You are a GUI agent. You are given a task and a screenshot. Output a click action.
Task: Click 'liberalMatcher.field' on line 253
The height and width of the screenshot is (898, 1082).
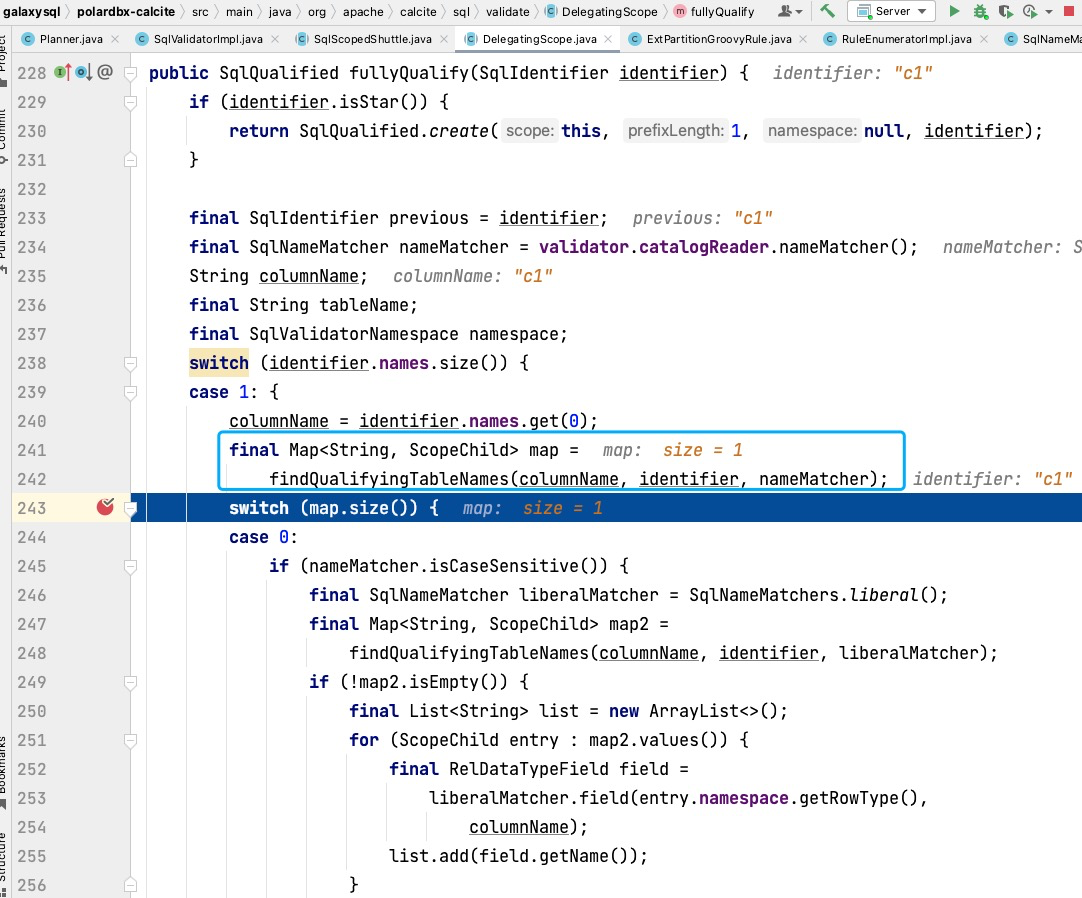coord(528,798)
